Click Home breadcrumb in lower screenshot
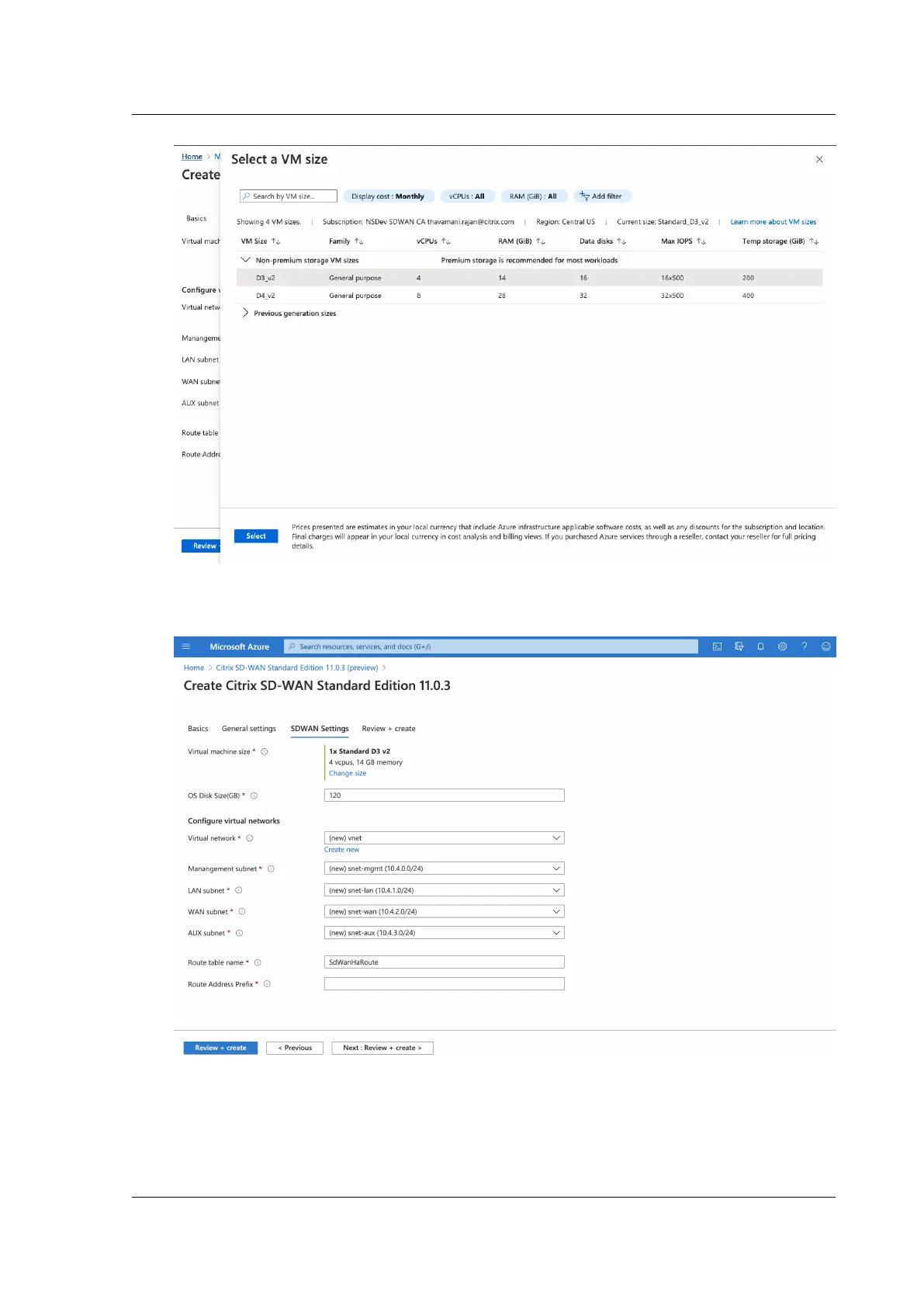The image size is (924, 1307). [194, 667]
